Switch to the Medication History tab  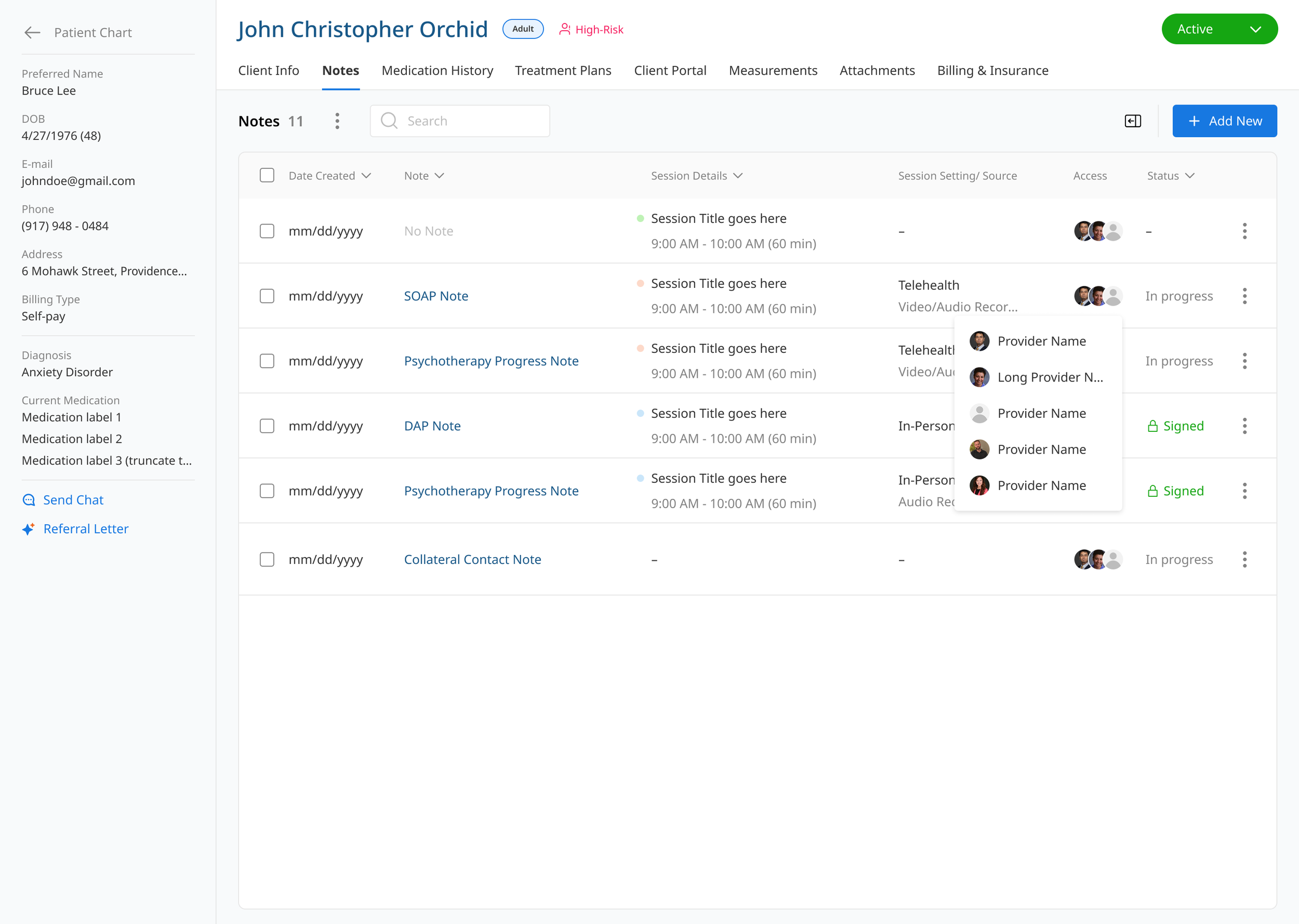pos(437,71)
